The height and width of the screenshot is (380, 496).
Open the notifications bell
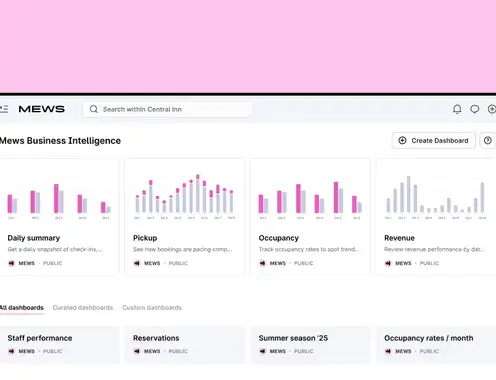tap(457, 109)
